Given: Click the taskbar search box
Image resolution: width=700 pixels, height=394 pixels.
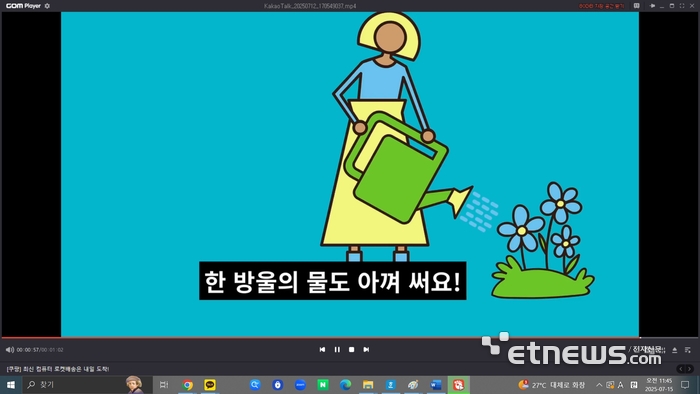Looking at the screenshot, I should (x=88, y=385).
